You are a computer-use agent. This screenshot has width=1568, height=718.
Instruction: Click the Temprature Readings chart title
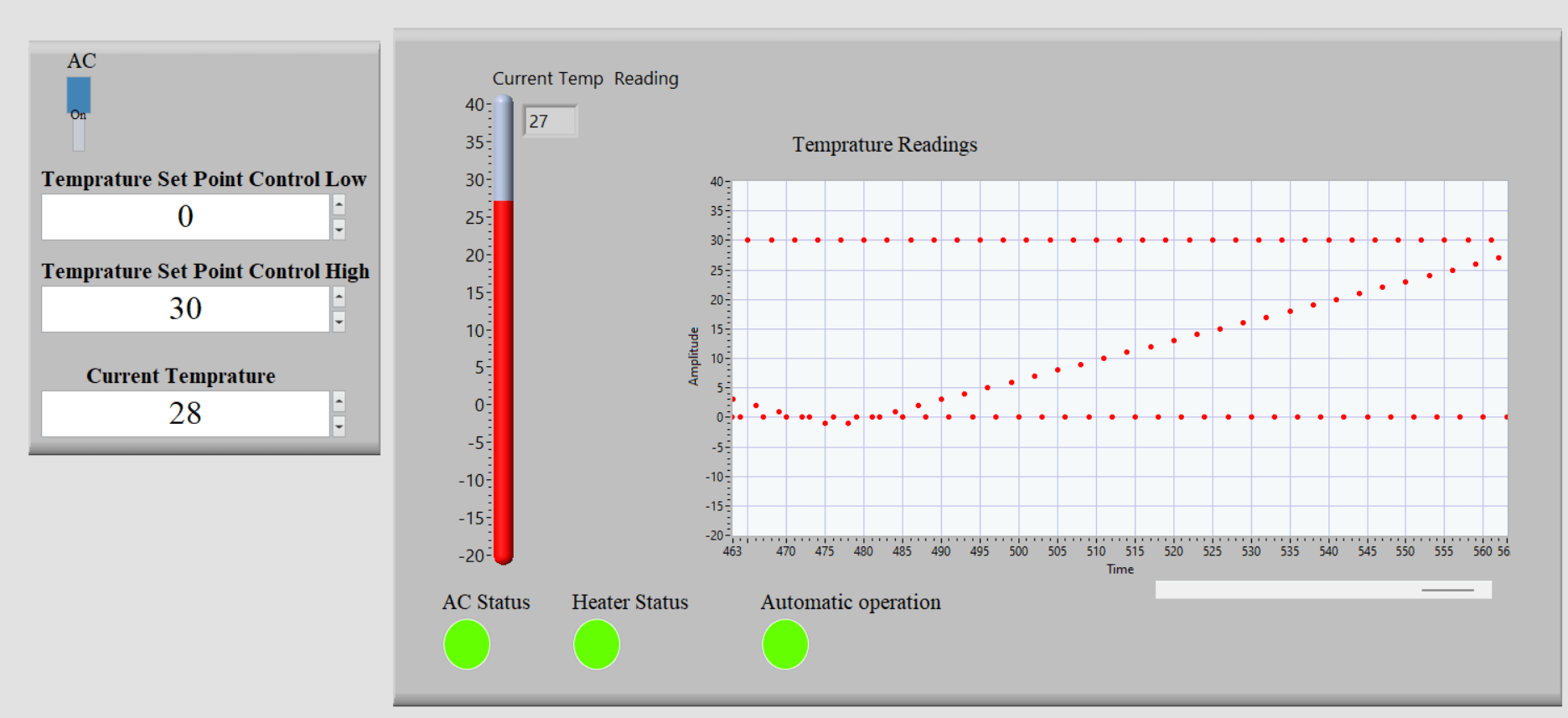pyautogui.click(x=884, y=145)
